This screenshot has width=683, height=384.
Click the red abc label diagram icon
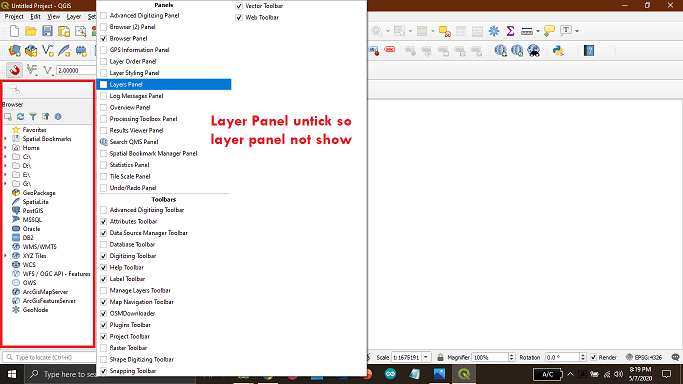pos(390,50)
